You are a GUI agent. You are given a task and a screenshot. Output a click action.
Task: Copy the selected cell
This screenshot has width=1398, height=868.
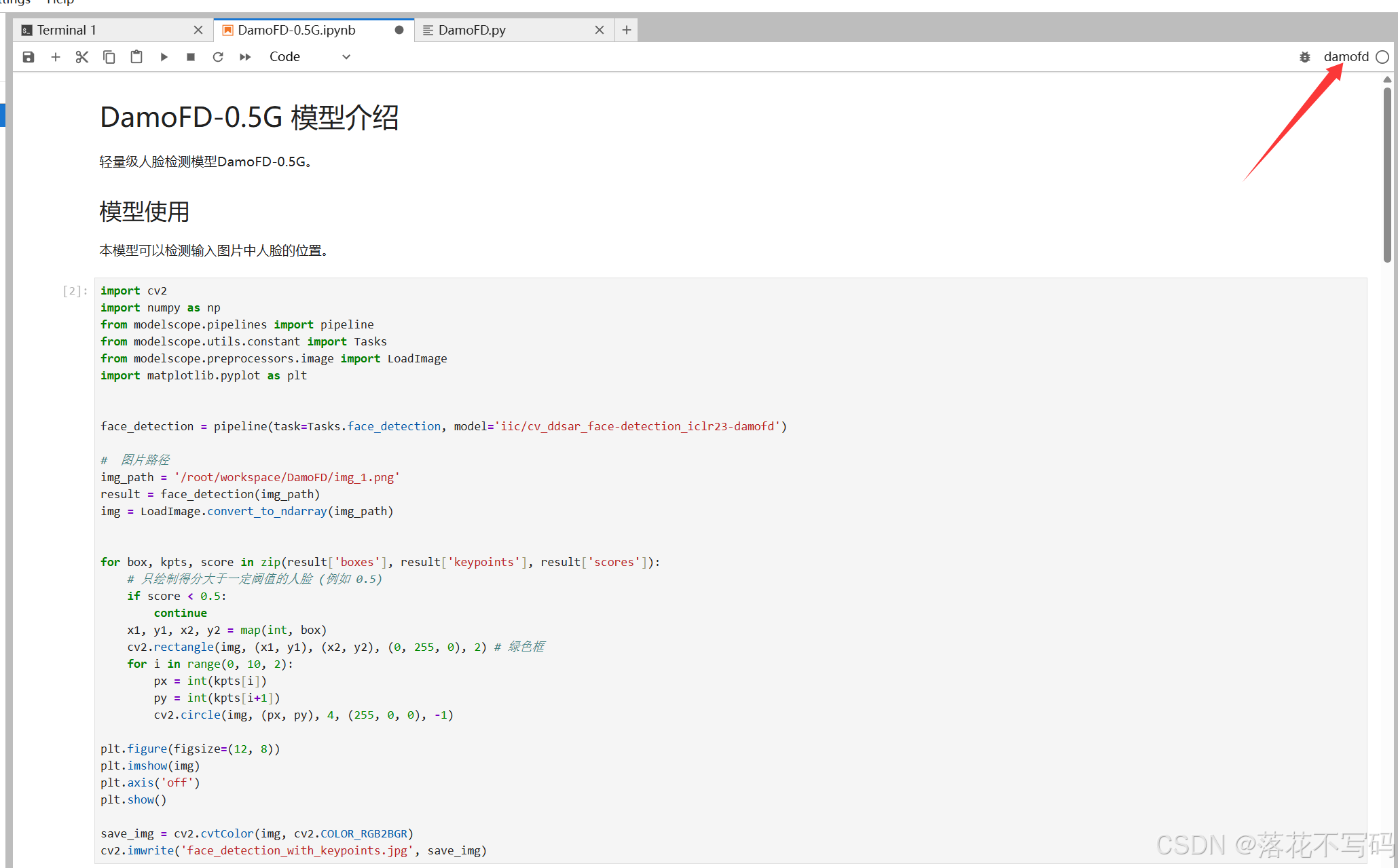[x=109, y=57]
